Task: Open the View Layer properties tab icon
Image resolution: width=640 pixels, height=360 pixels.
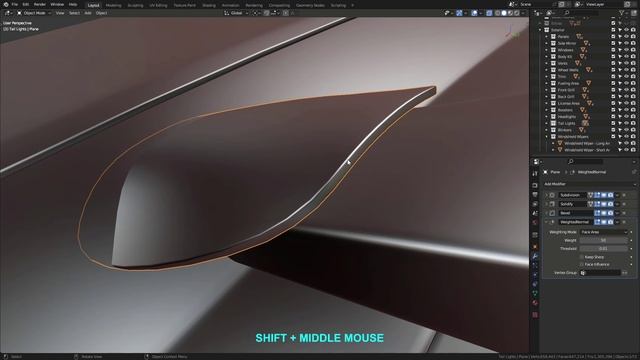Action: click(535, 204)
